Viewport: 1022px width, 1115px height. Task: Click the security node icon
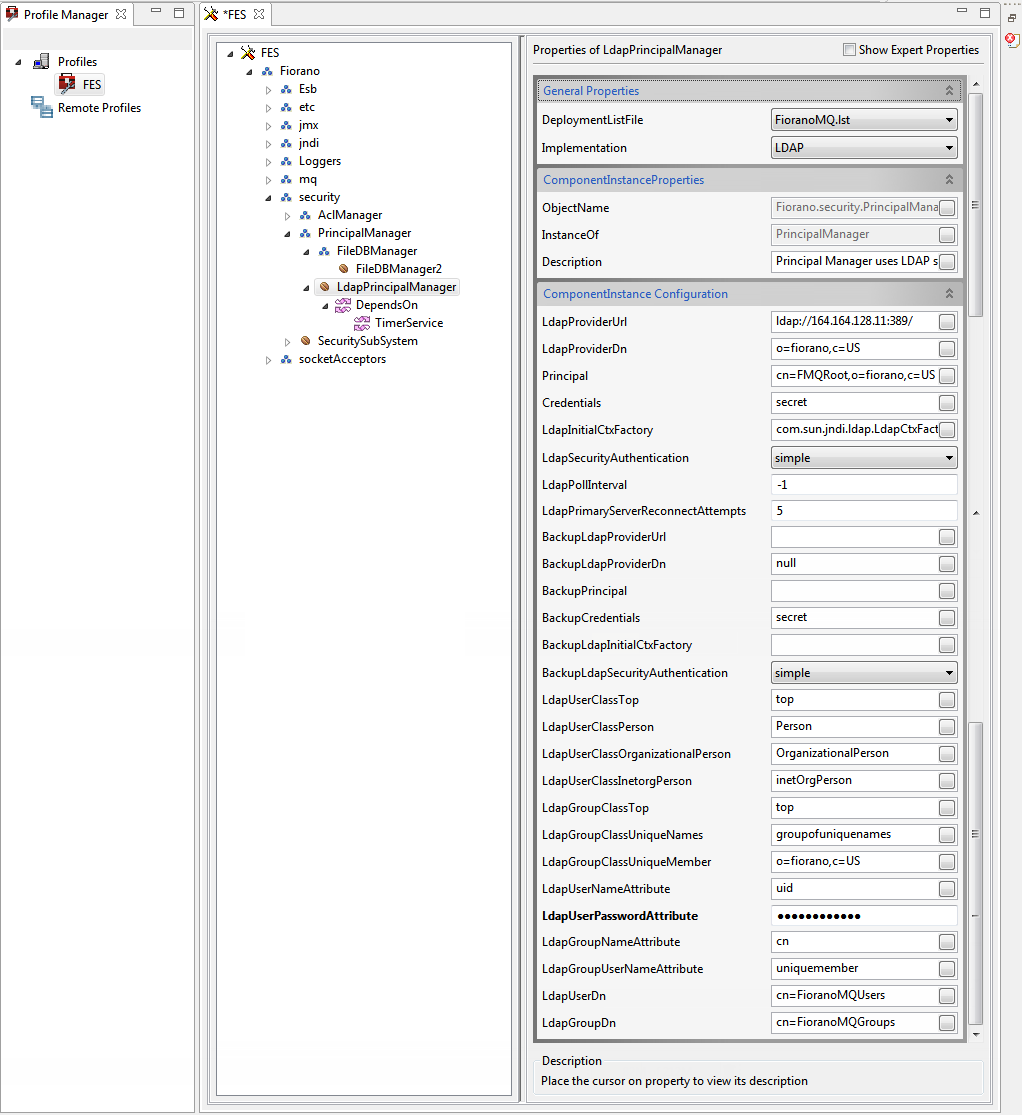coord(286,197)
